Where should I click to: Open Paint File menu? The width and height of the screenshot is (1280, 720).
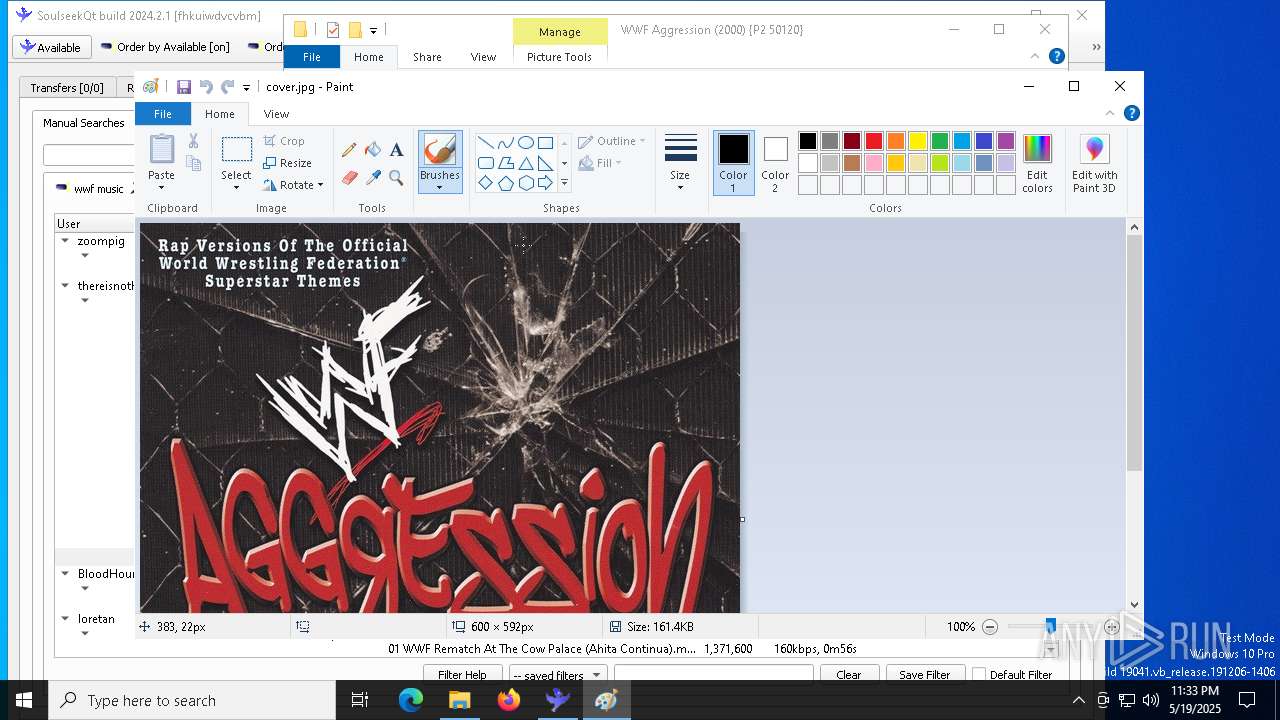pyautogui.click(x=162, y=114)
